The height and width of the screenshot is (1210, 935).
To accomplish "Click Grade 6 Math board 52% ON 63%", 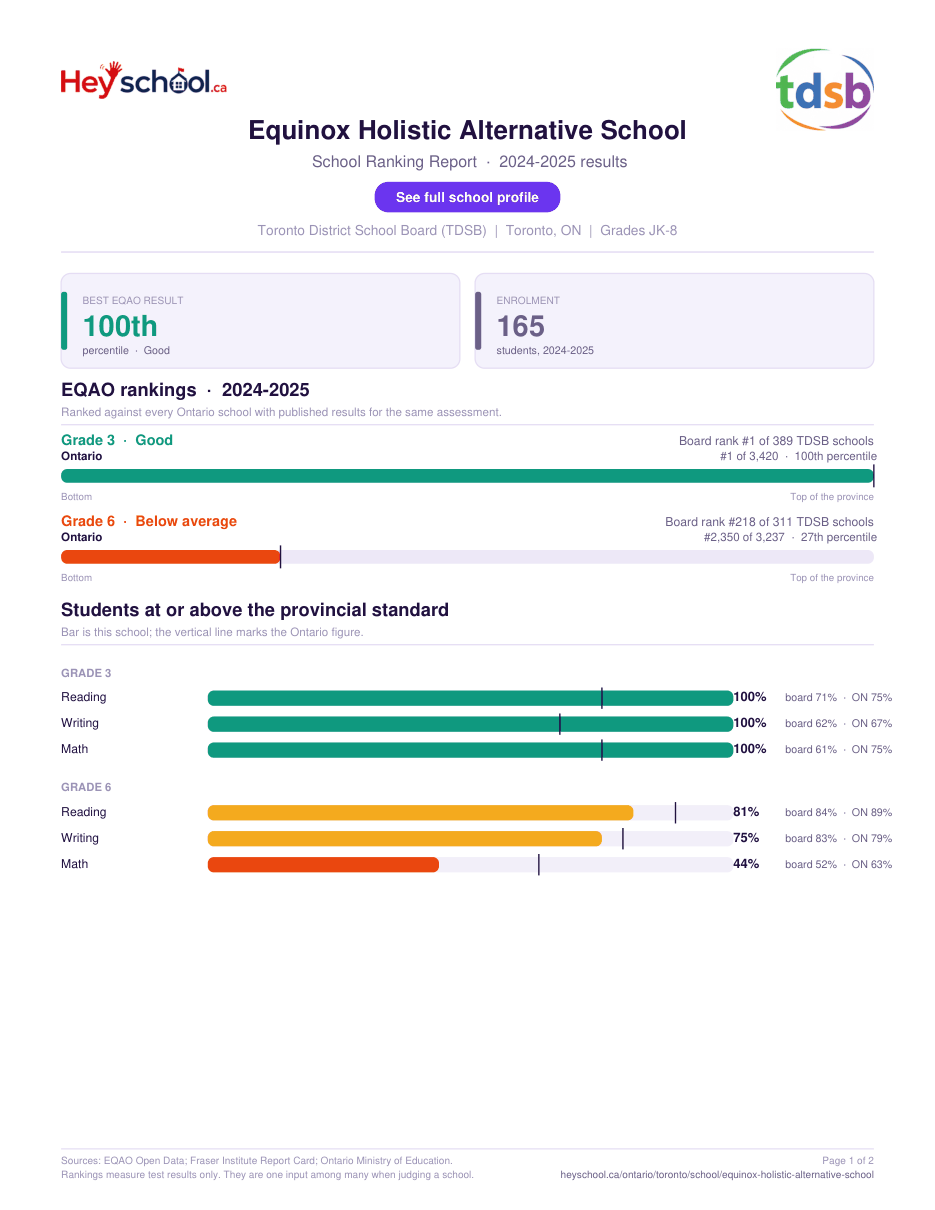I will coord(838,865).
